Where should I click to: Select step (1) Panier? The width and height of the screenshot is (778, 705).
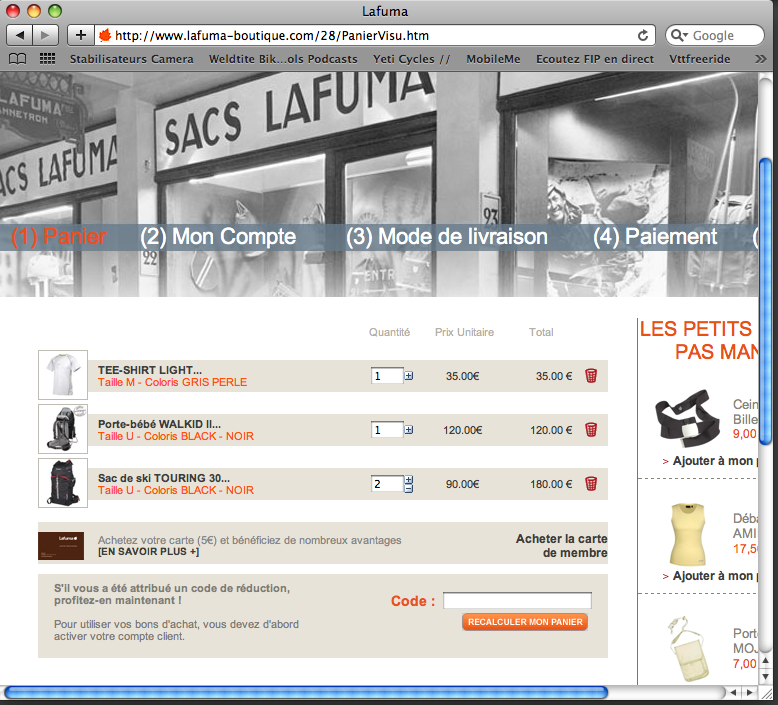point(59,237)
